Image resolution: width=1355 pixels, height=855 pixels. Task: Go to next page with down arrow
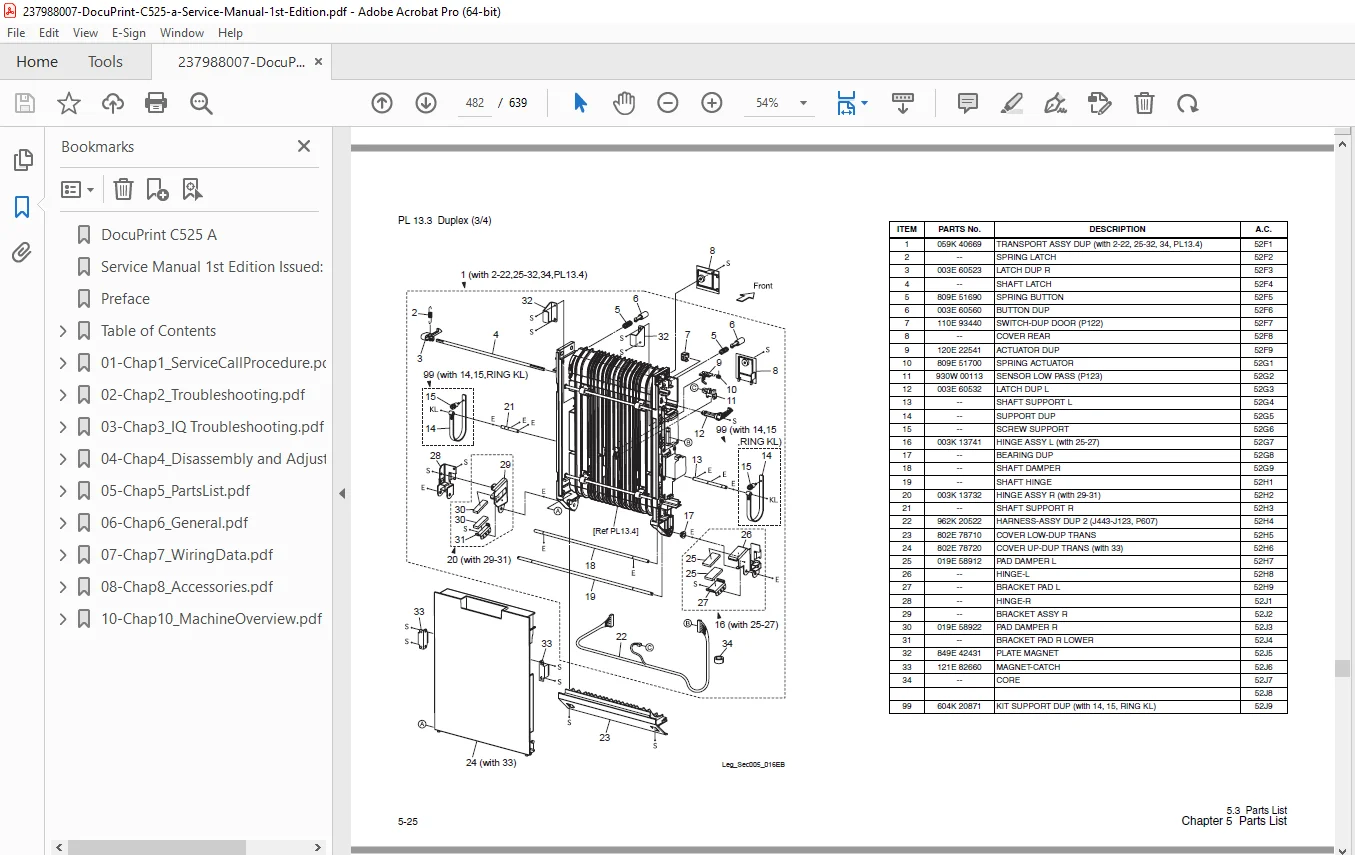426,103
